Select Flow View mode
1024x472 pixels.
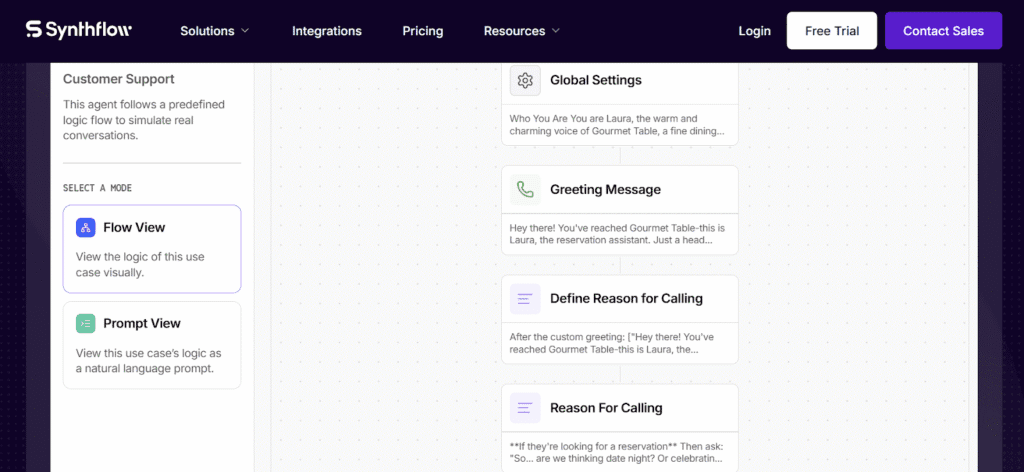(x=152, y=249)
